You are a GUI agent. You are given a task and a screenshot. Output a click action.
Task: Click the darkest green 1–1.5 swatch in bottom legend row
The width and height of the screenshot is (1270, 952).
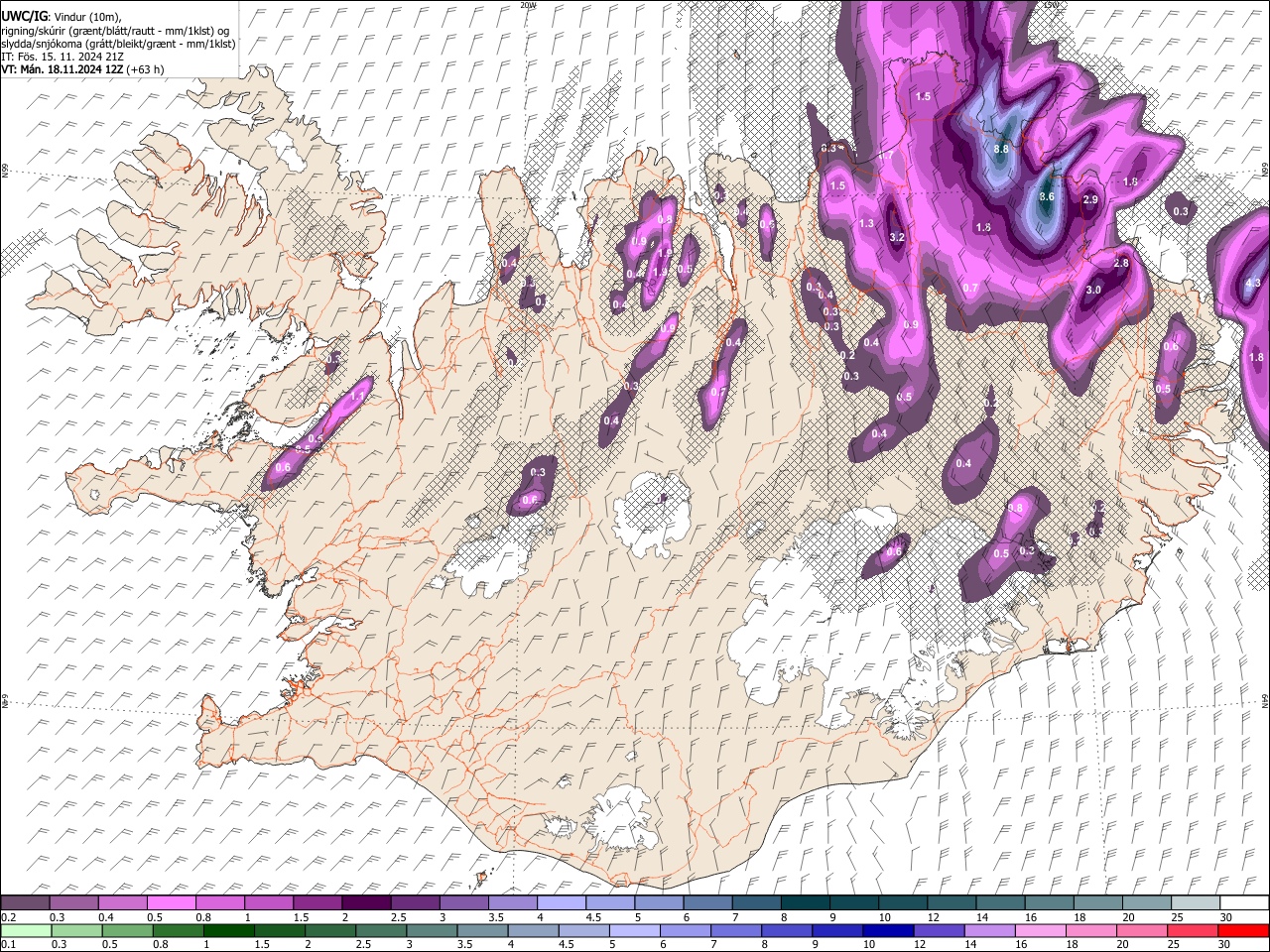coord(228,930)
